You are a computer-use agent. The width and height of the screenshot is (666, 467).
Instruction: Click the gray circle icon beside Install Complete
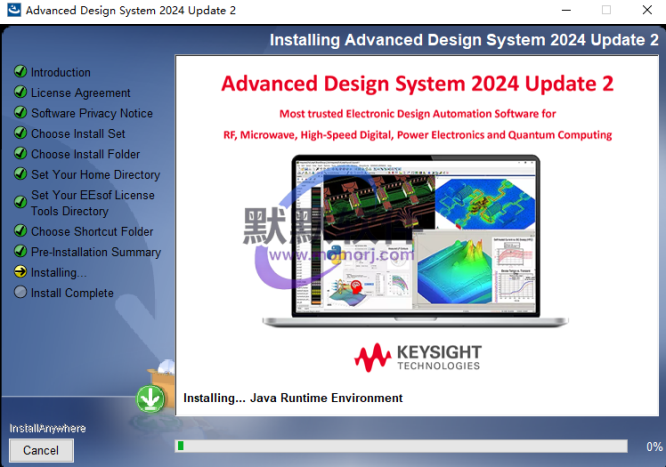20,293
